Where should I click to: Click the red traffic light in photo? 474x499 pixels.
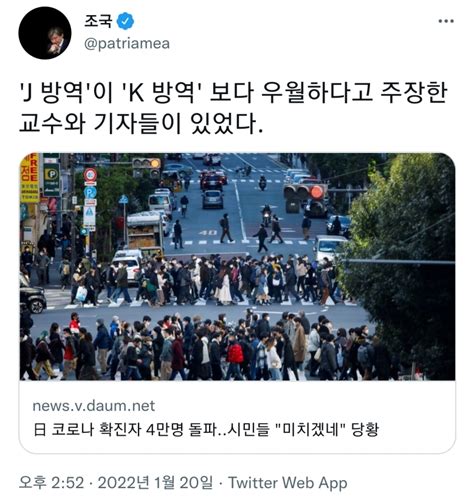click(x=316, y=192)
